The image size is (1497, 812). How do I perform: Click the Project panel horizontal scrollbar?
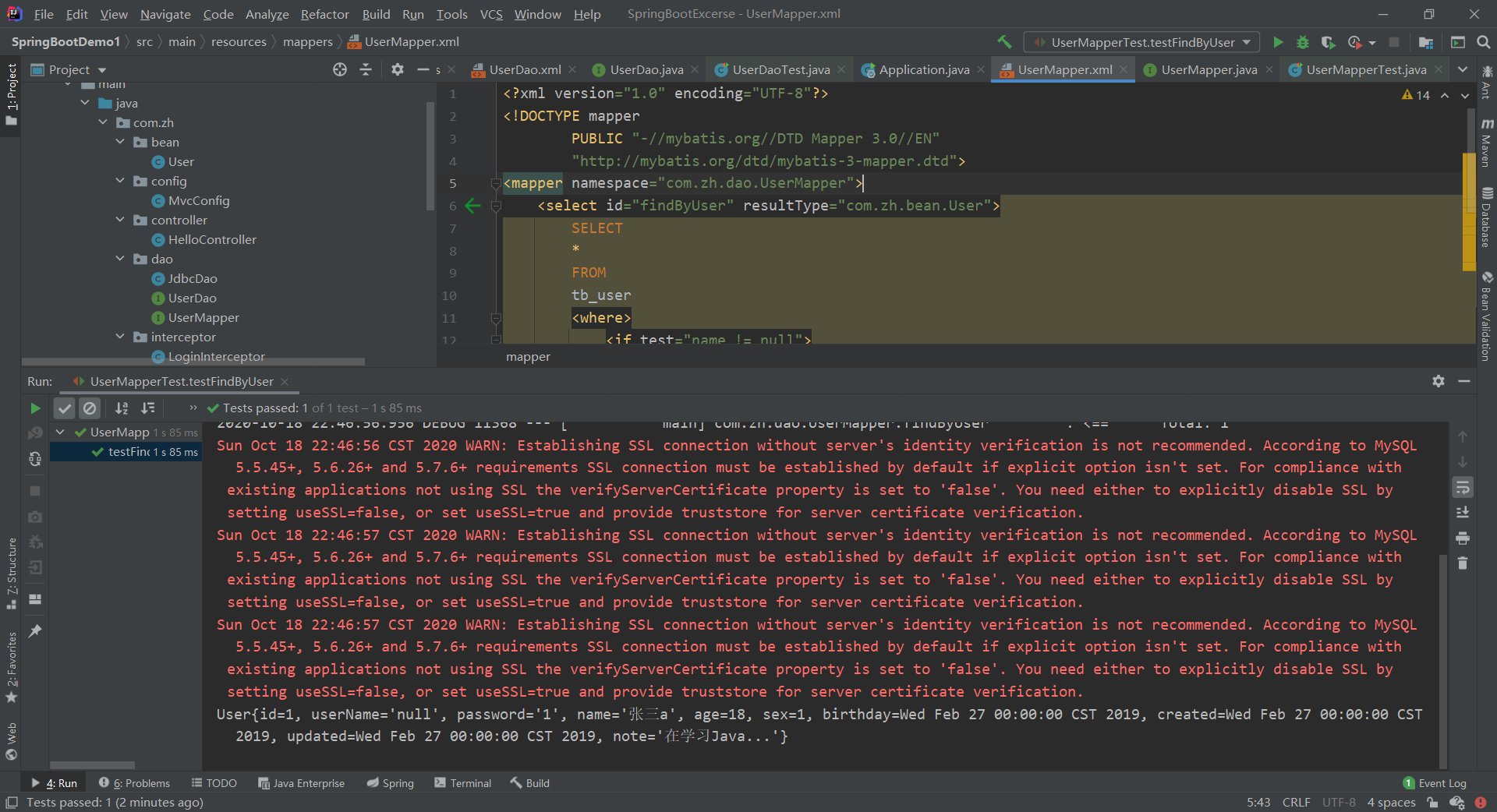[193, 362]
